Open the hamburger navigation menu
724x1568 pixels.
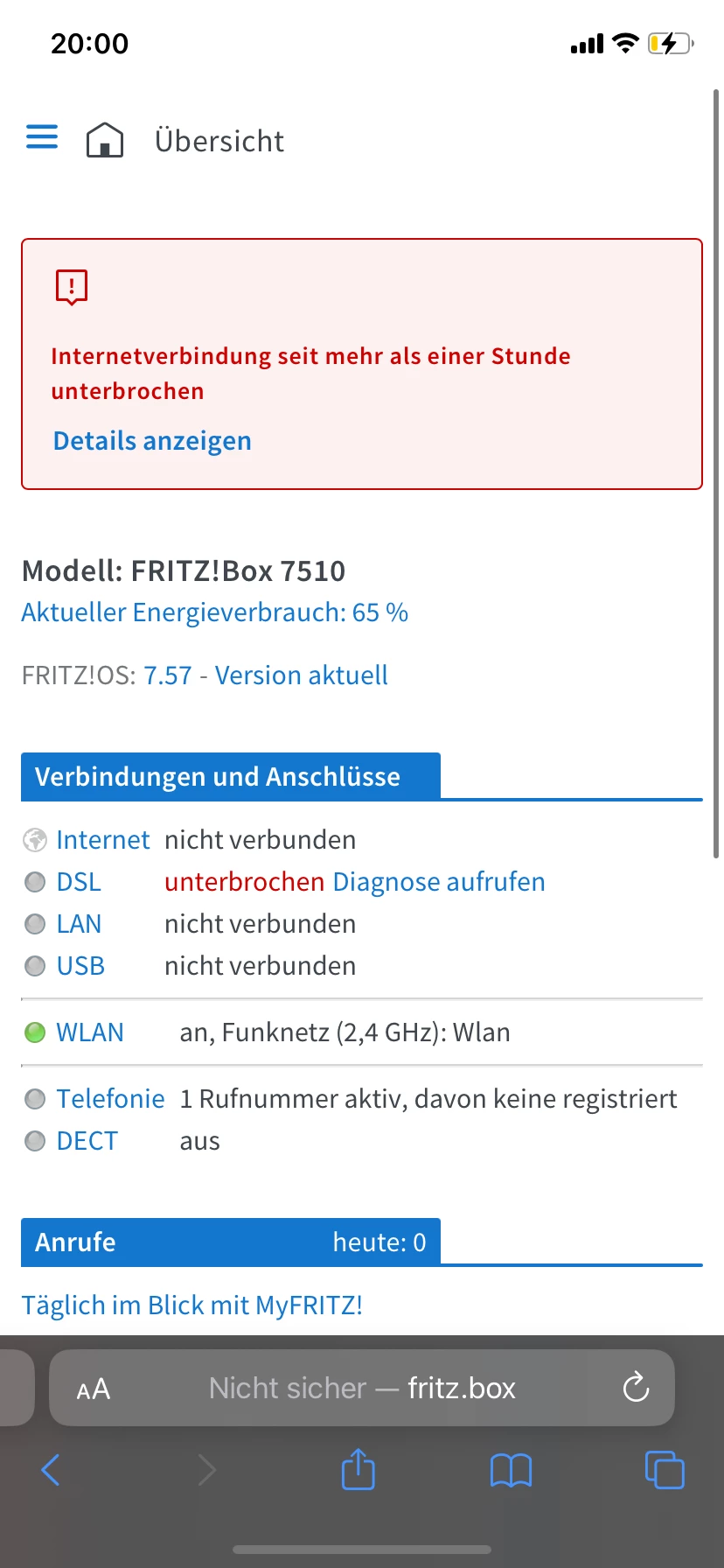42,137
